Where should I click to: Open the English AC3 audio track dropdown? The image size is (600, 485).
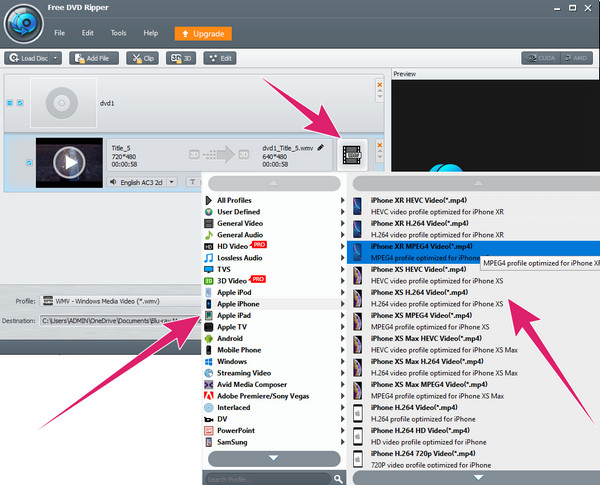172,182
